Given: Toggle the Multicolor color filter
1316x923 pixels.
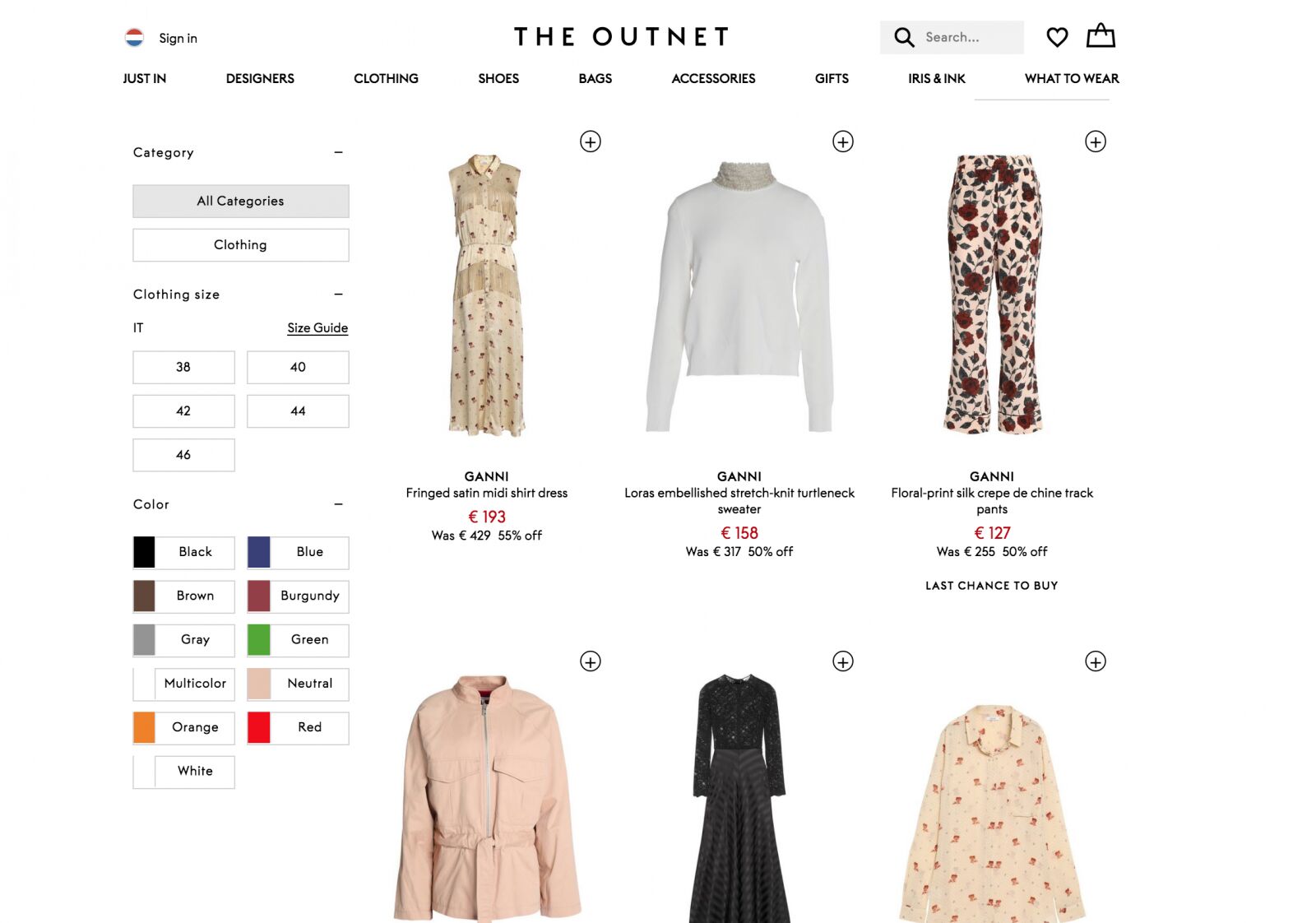Looking at the screenshot, I should click(x=183, y=684).
